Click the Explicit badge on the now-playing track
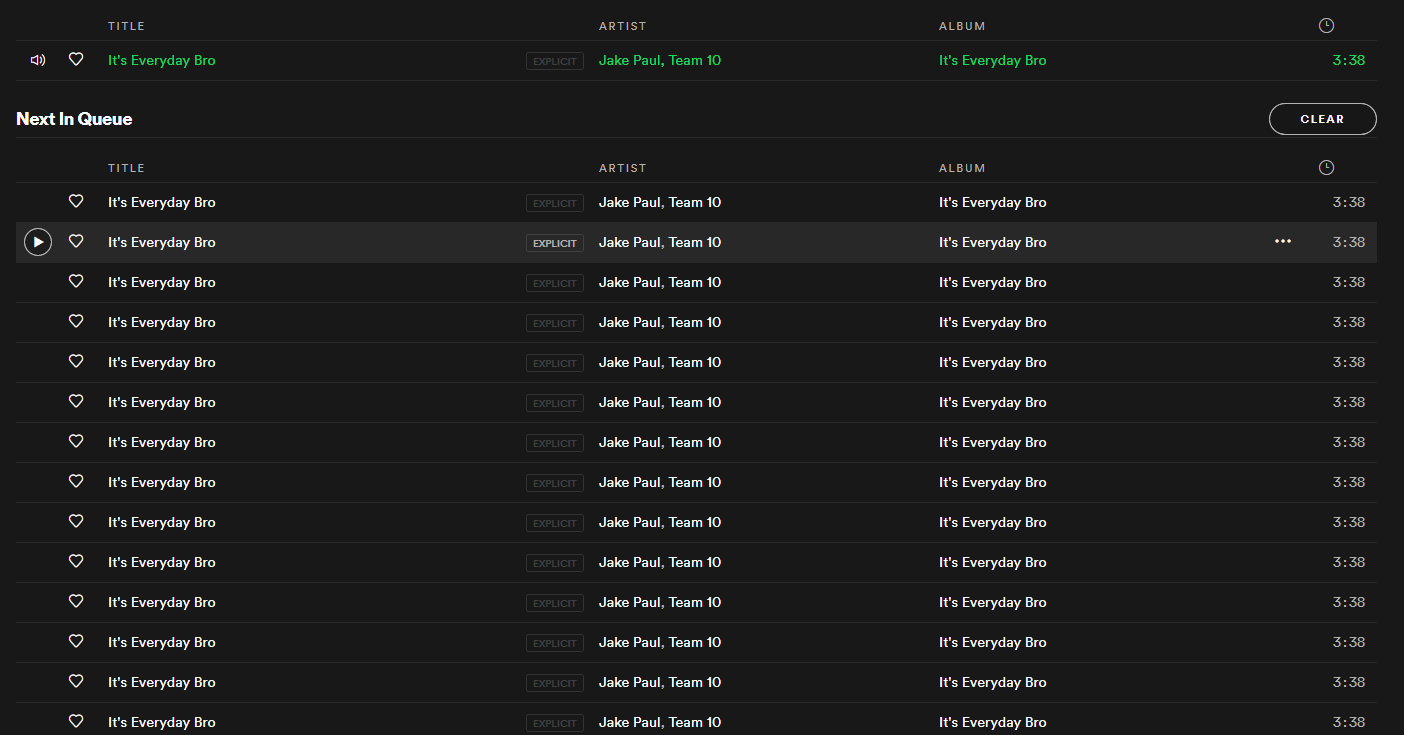Screen dimensions: 1404x735 click(555, 61)
